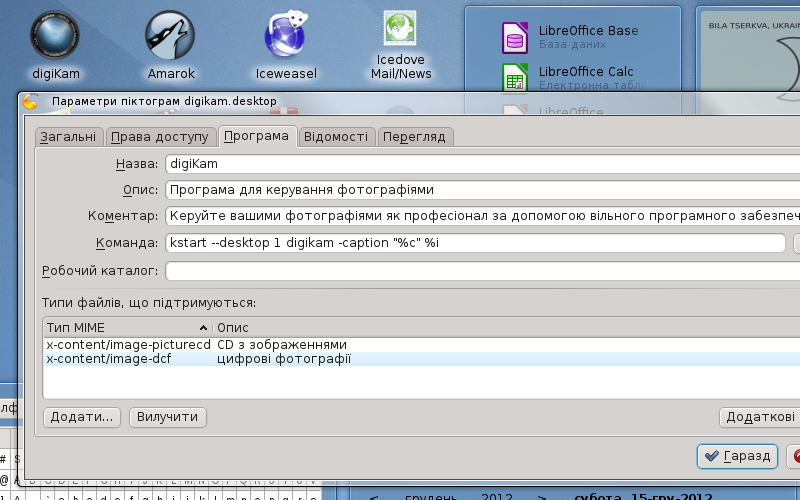
Task: Click the Додати... button
Action: point(82,417)
